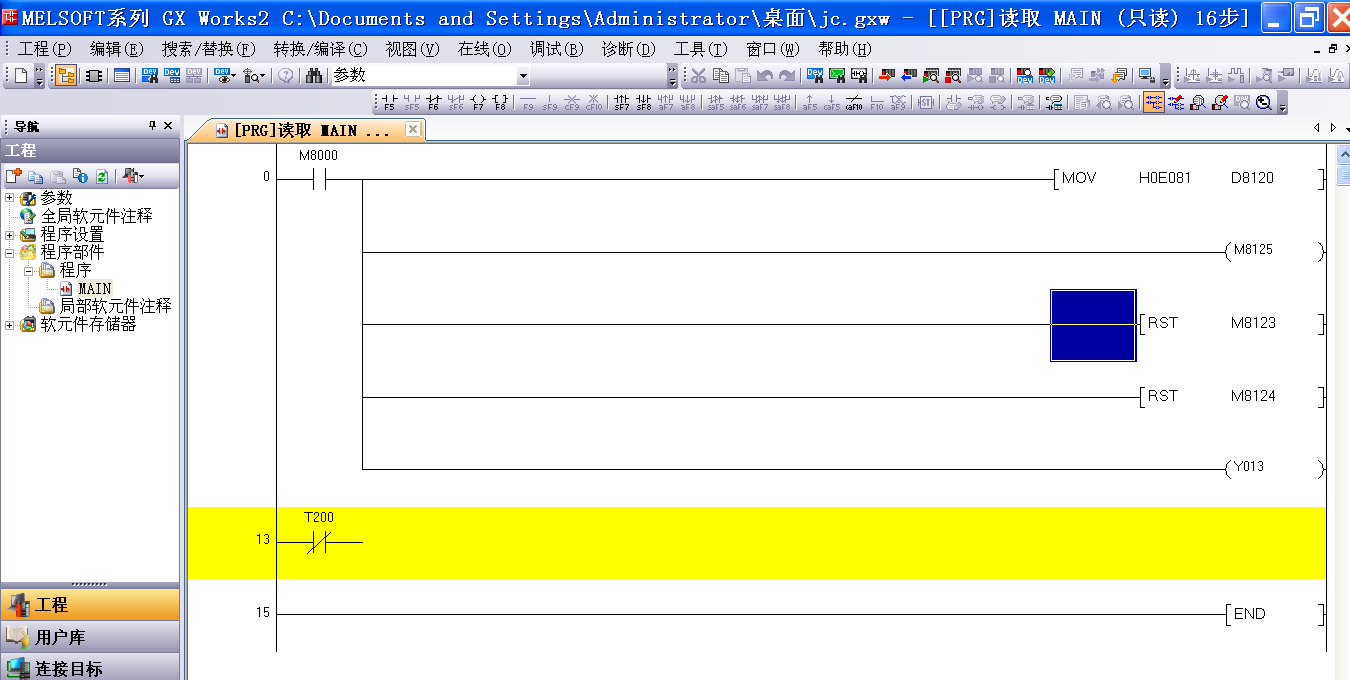Open the 在线(O) menu
The width and height of the screenshot is (1350, 680).
(484, 49)
